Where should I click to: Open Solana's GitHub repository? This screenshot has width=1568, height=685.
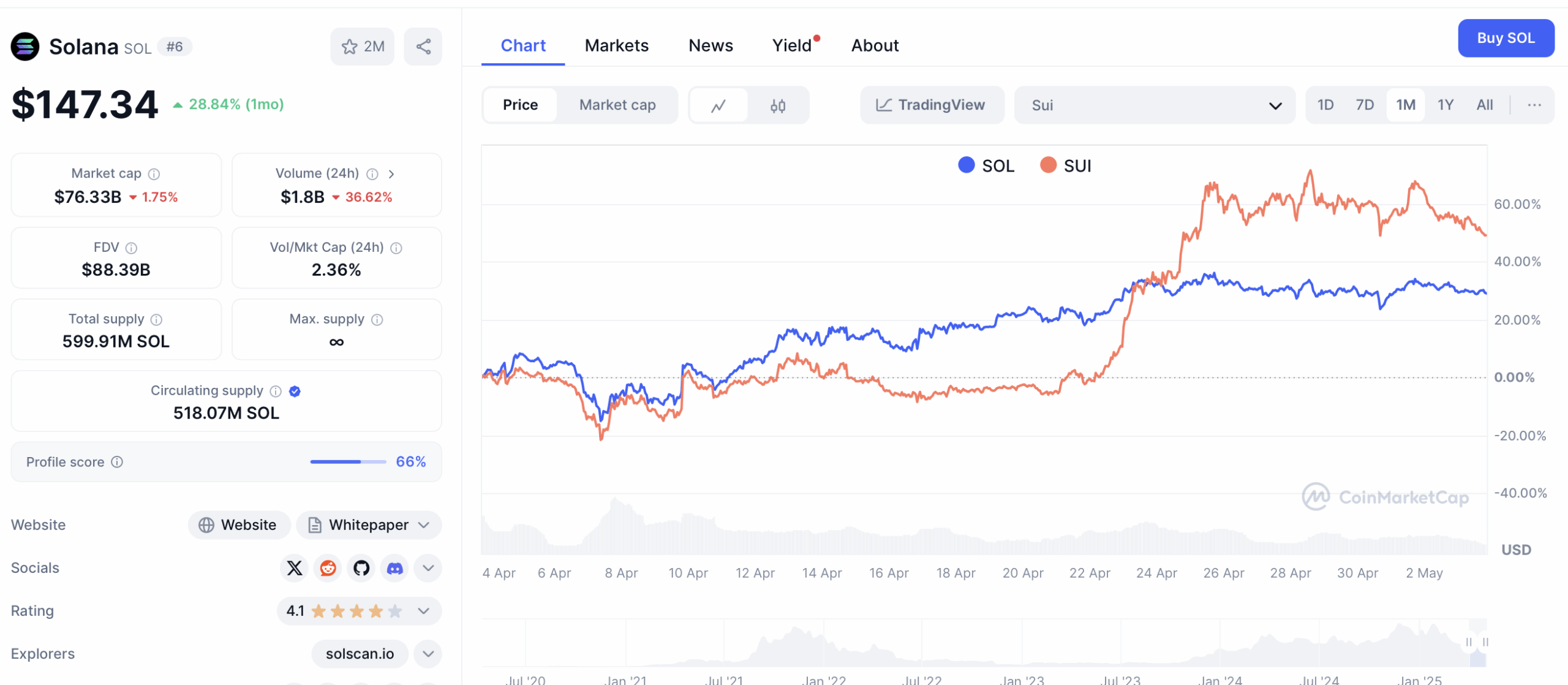click(x=361, y=568)
